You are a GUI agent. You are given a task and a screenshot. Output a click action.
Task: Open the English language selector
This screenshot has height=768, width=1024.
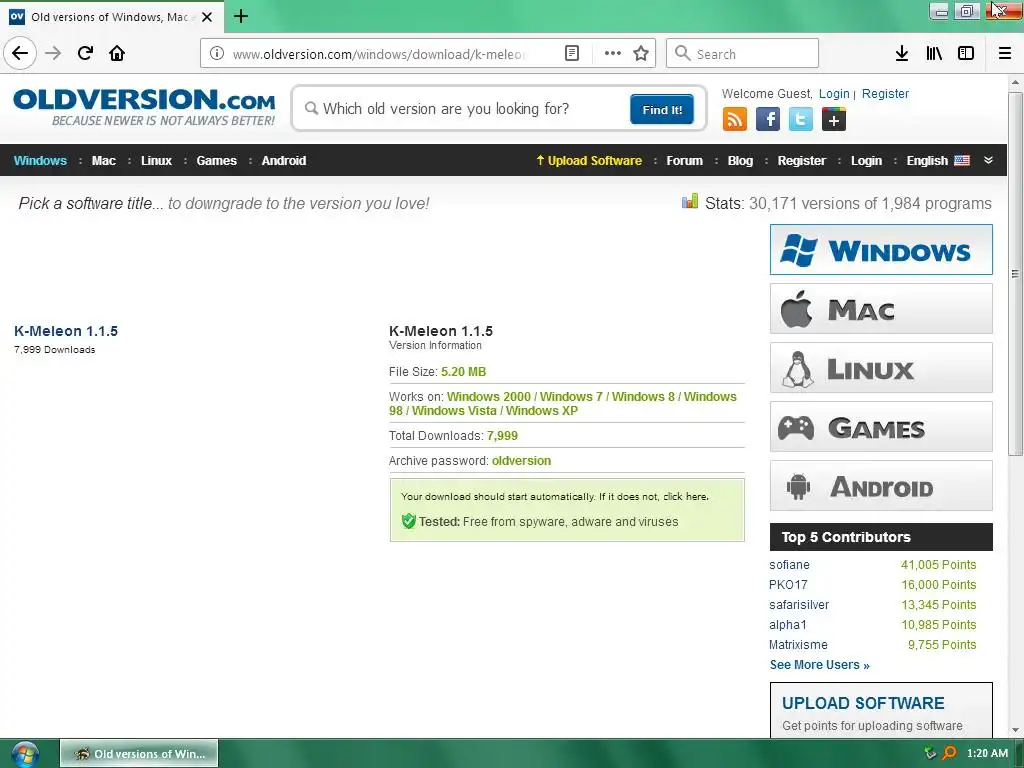(938, 161)
